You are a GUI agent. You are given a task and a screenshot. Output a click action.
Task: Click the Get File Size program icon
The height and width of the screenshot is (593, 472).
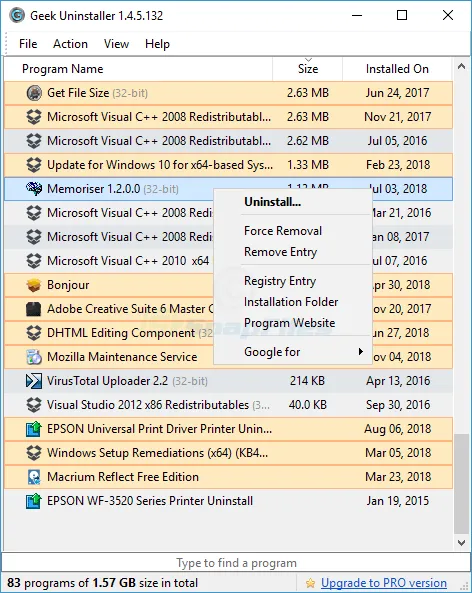[34, 93]
